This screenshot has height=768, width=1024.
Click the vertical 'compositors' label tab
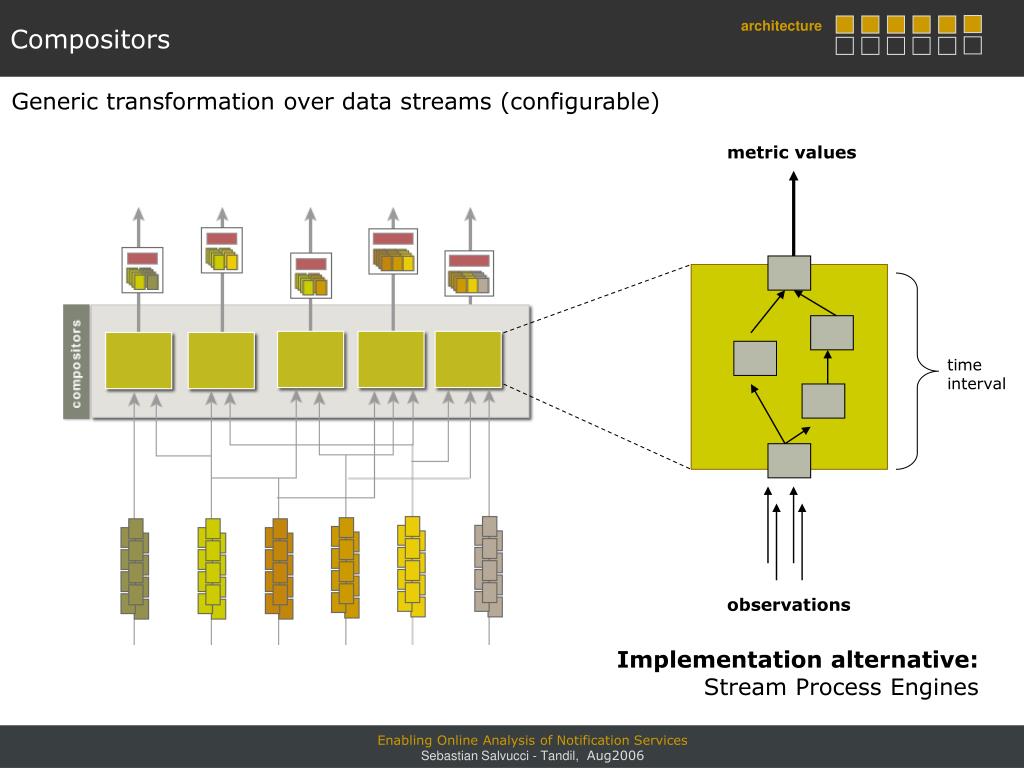[x=76, y=362]
